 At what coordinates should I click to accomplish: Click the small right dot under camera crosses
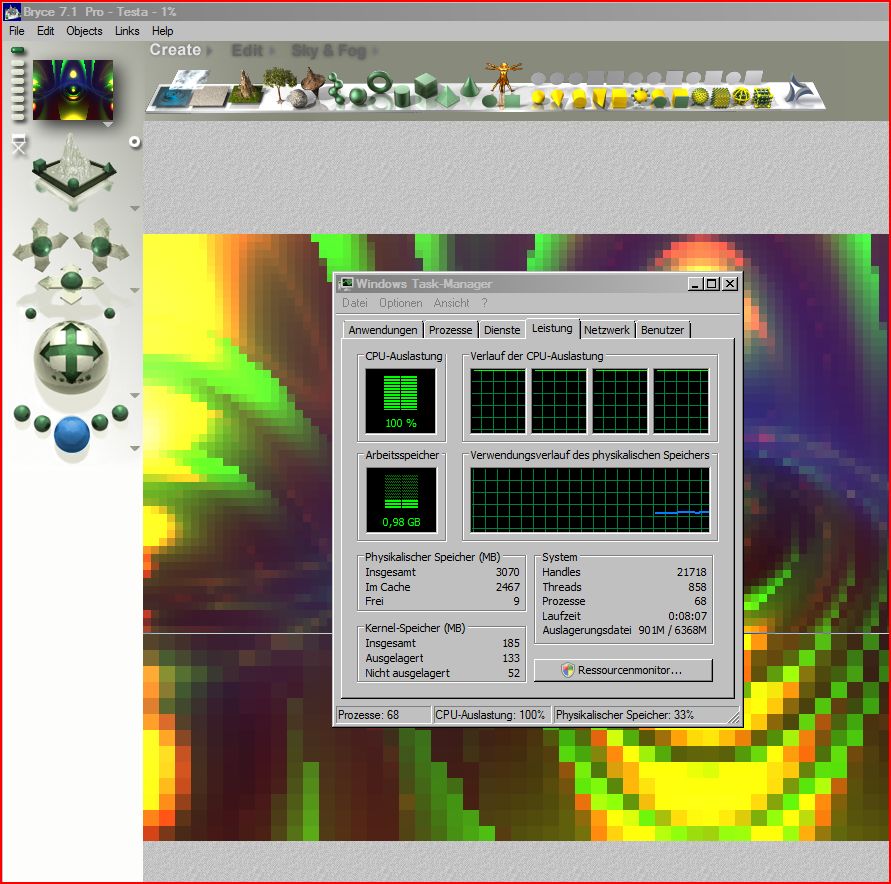110,313
